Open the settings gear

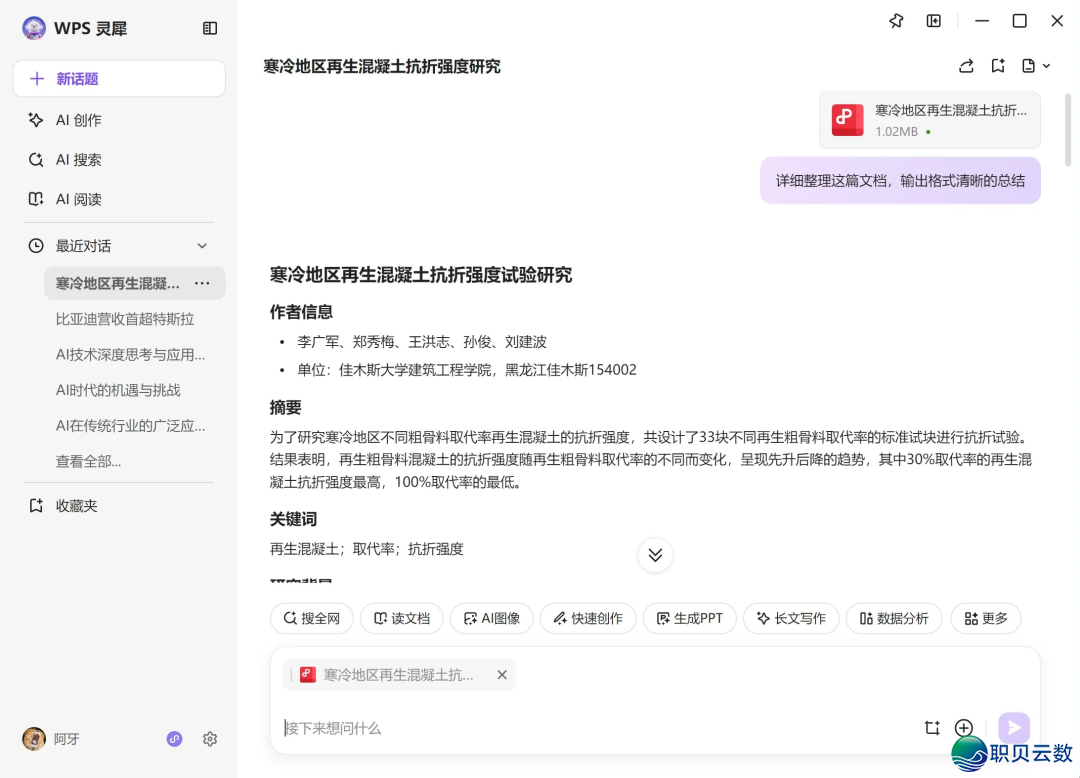[210, 739]
